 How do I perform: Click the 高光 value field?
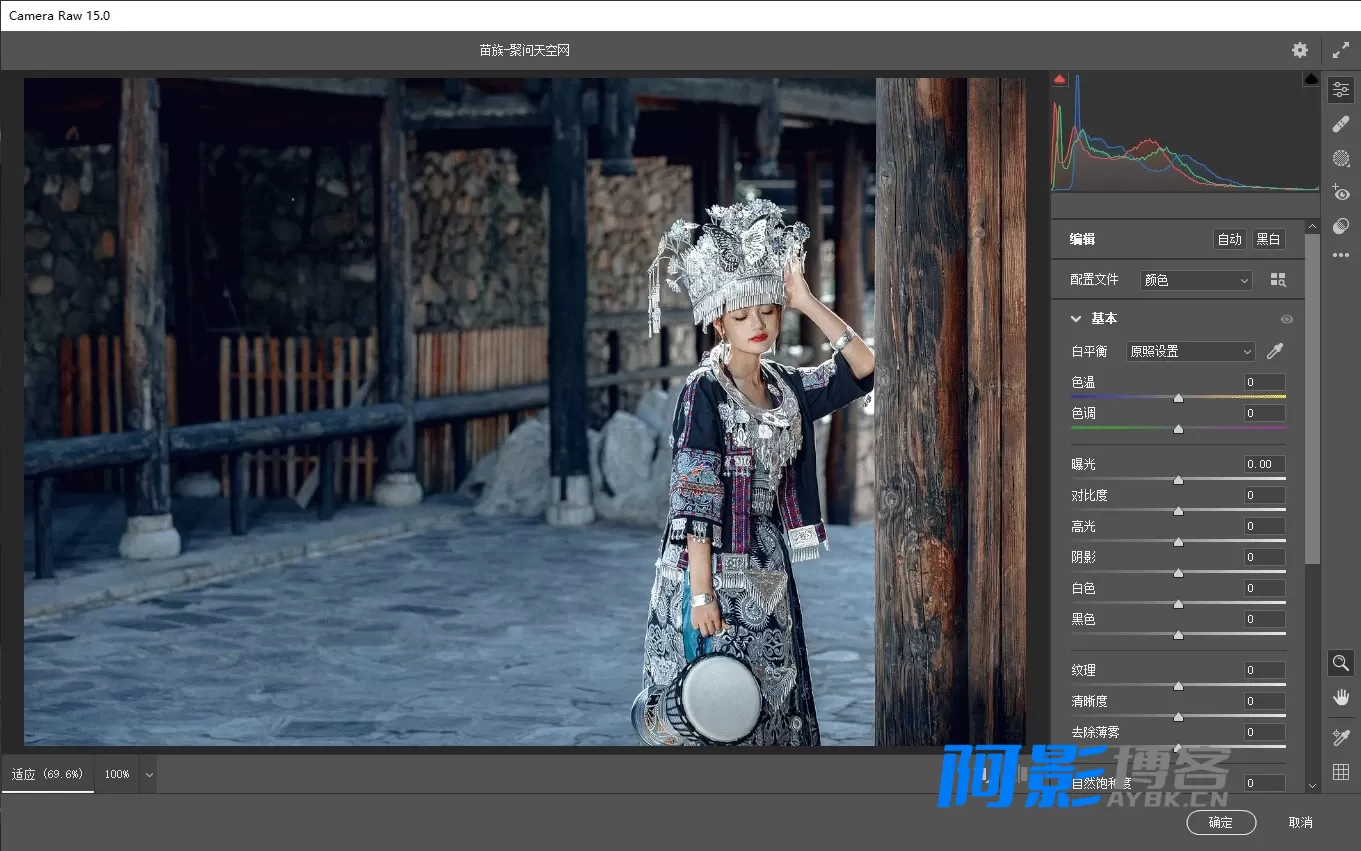click(x=1265, y=526)
